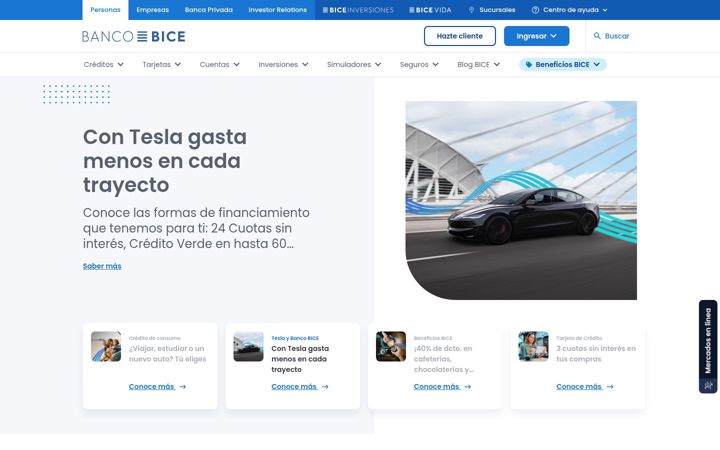
Task: Click the search magnifier icon
Action: [597, 36]
